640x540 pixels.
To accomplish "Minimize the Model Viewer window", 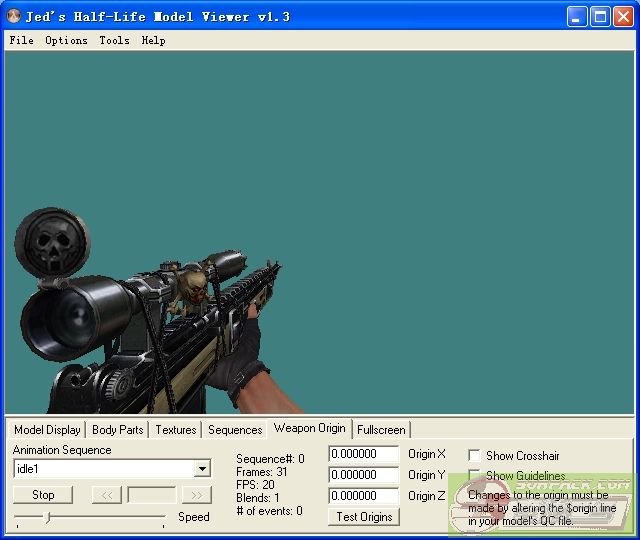I will pos(578,16).
